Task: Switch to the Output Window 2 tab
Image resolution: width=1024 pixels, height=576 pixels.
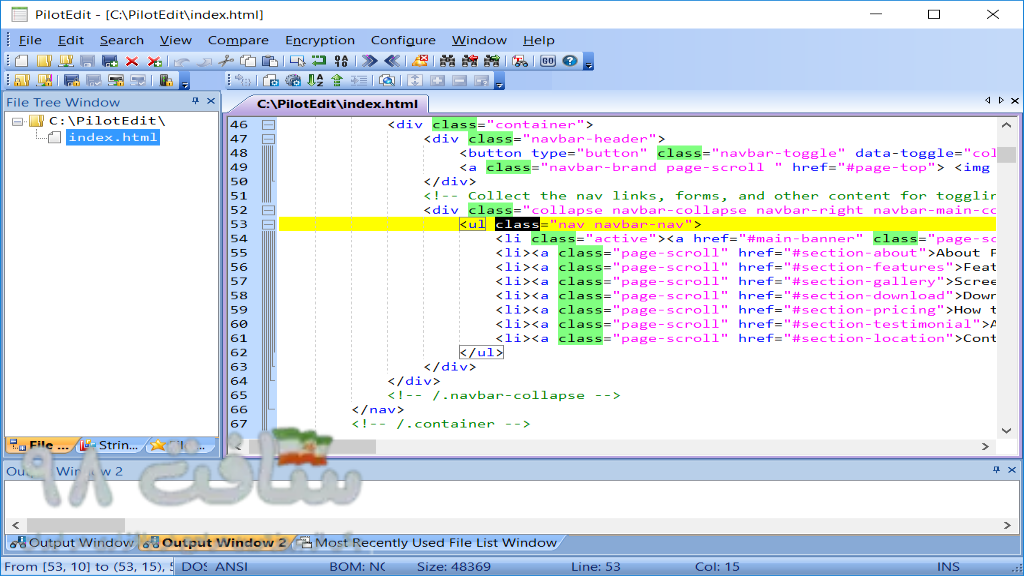Action: (x=216, y=543)
